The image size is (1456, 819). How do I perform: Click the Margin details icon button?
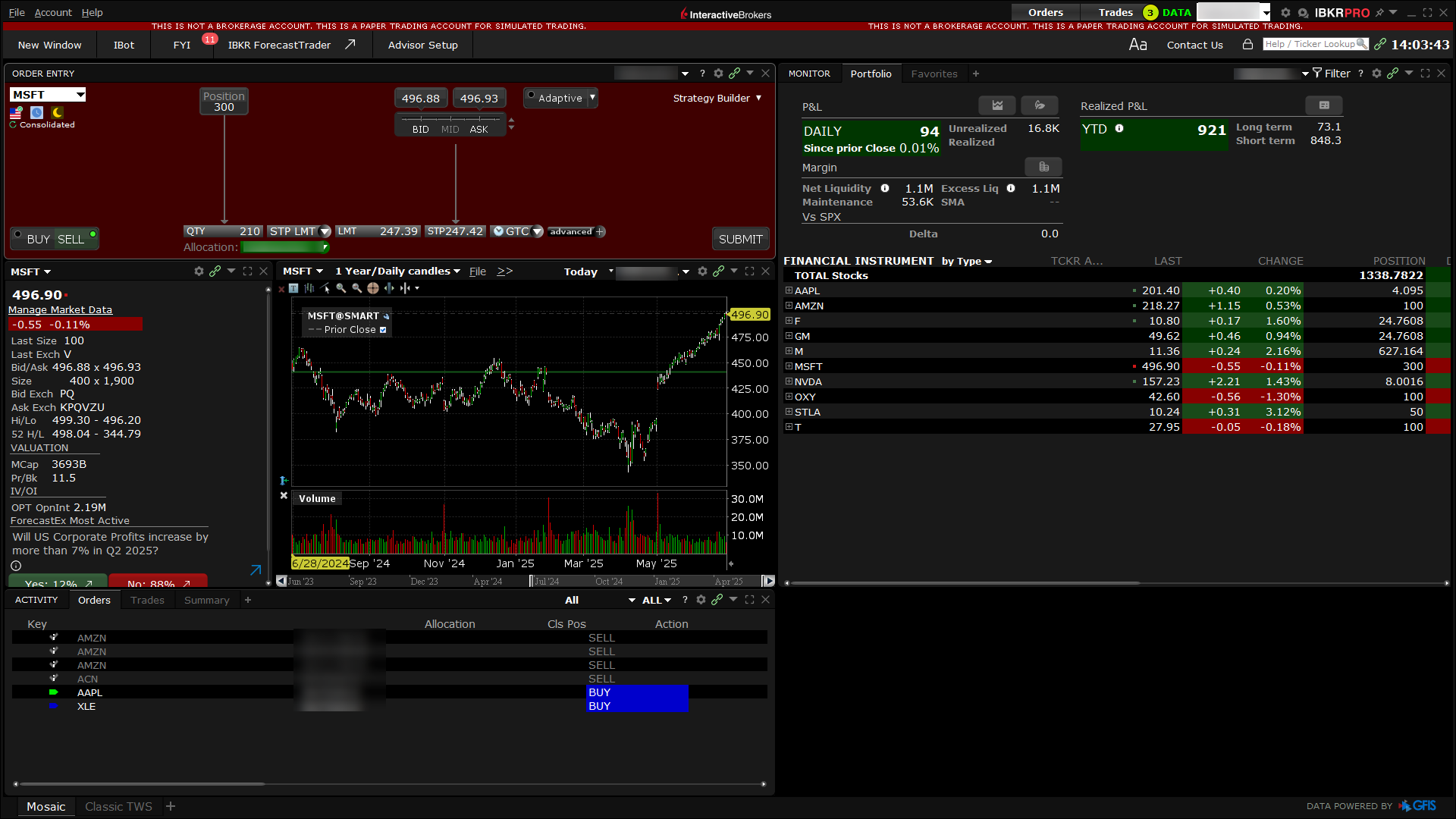1043,167
